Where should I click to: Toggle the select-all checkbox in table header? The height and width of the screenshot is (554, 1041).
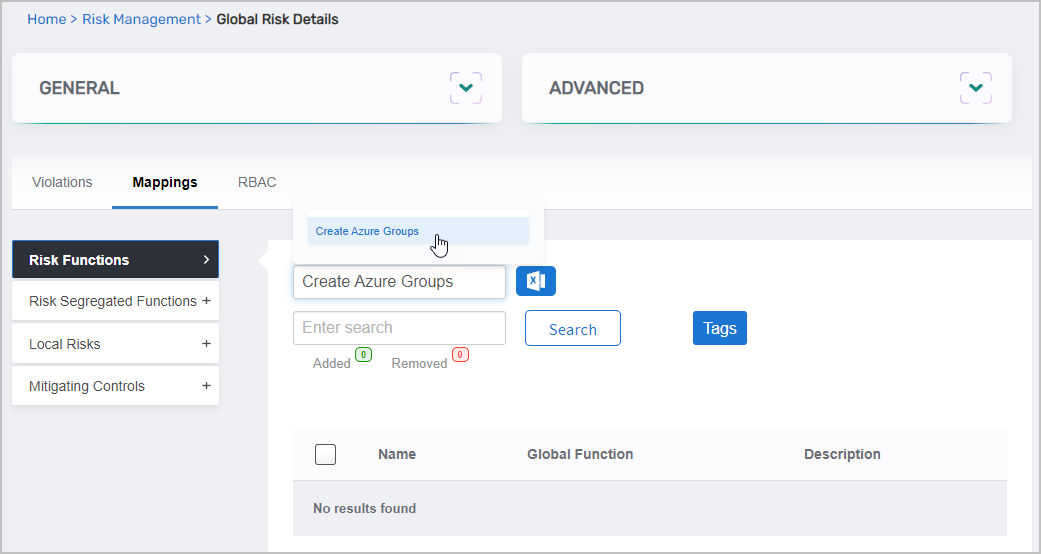pyautogui.click(x=325, y=454)
